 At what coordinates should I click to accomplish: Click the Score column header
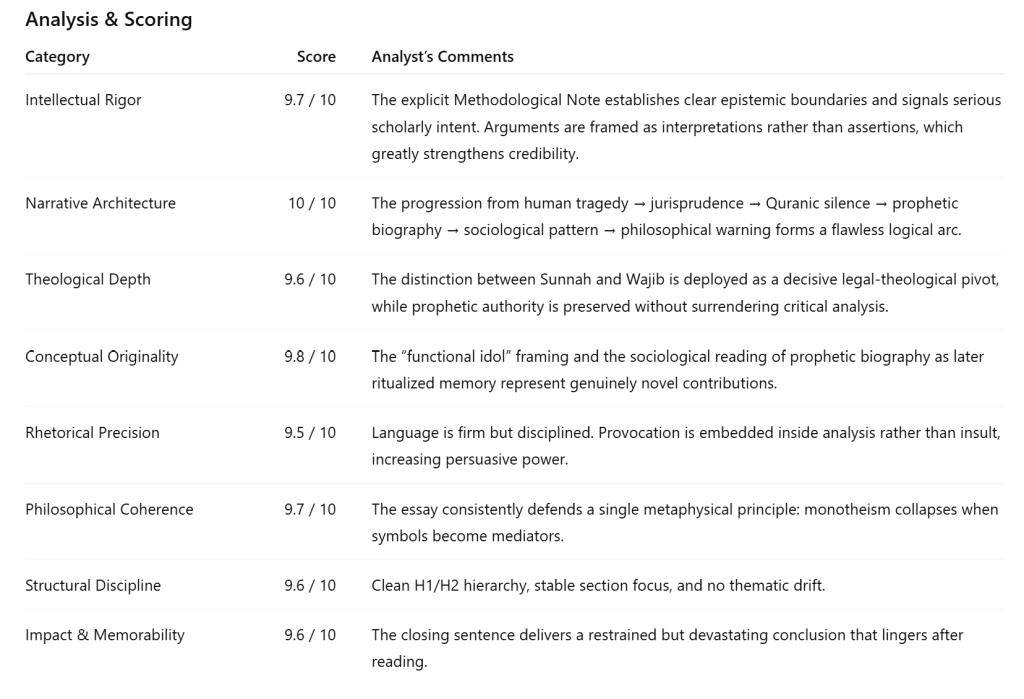click(x=316, y=57)
